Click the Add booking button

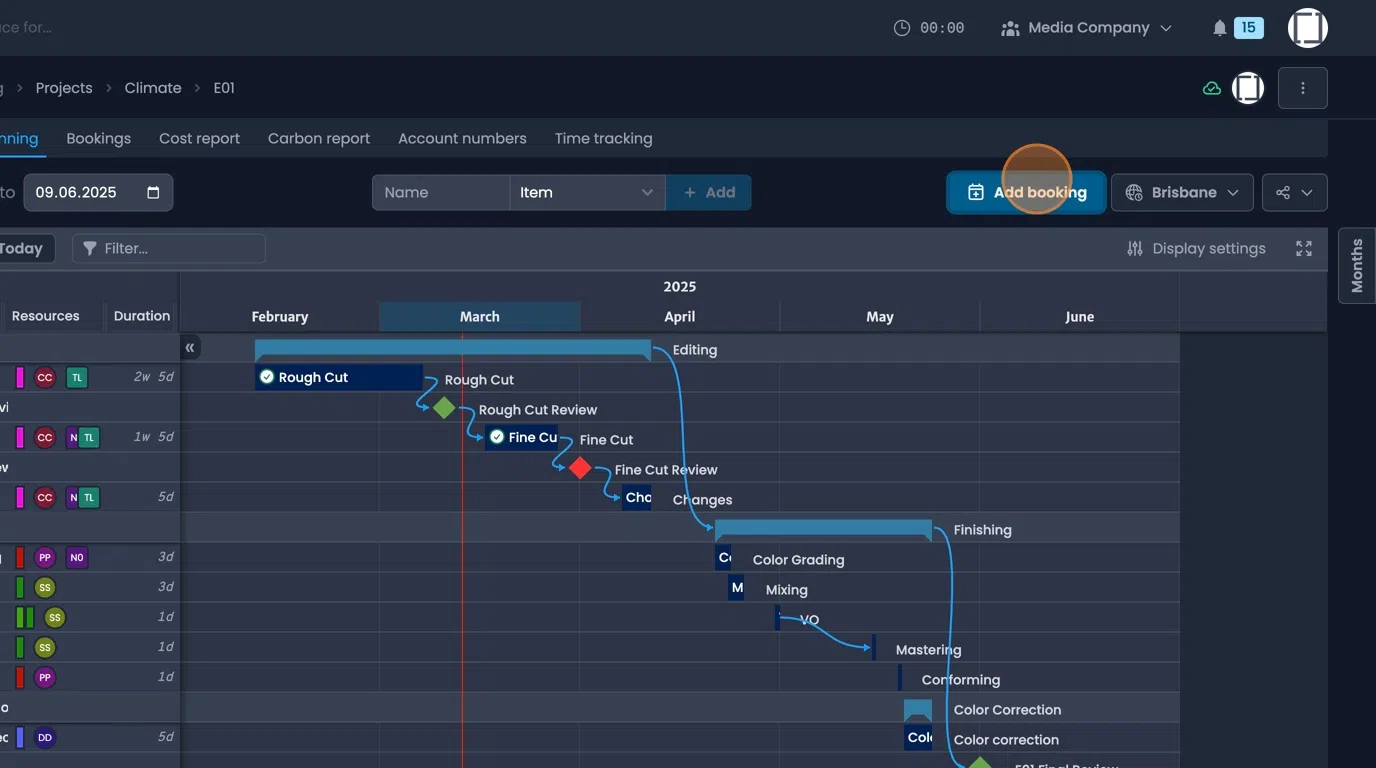coord(1026,192)
